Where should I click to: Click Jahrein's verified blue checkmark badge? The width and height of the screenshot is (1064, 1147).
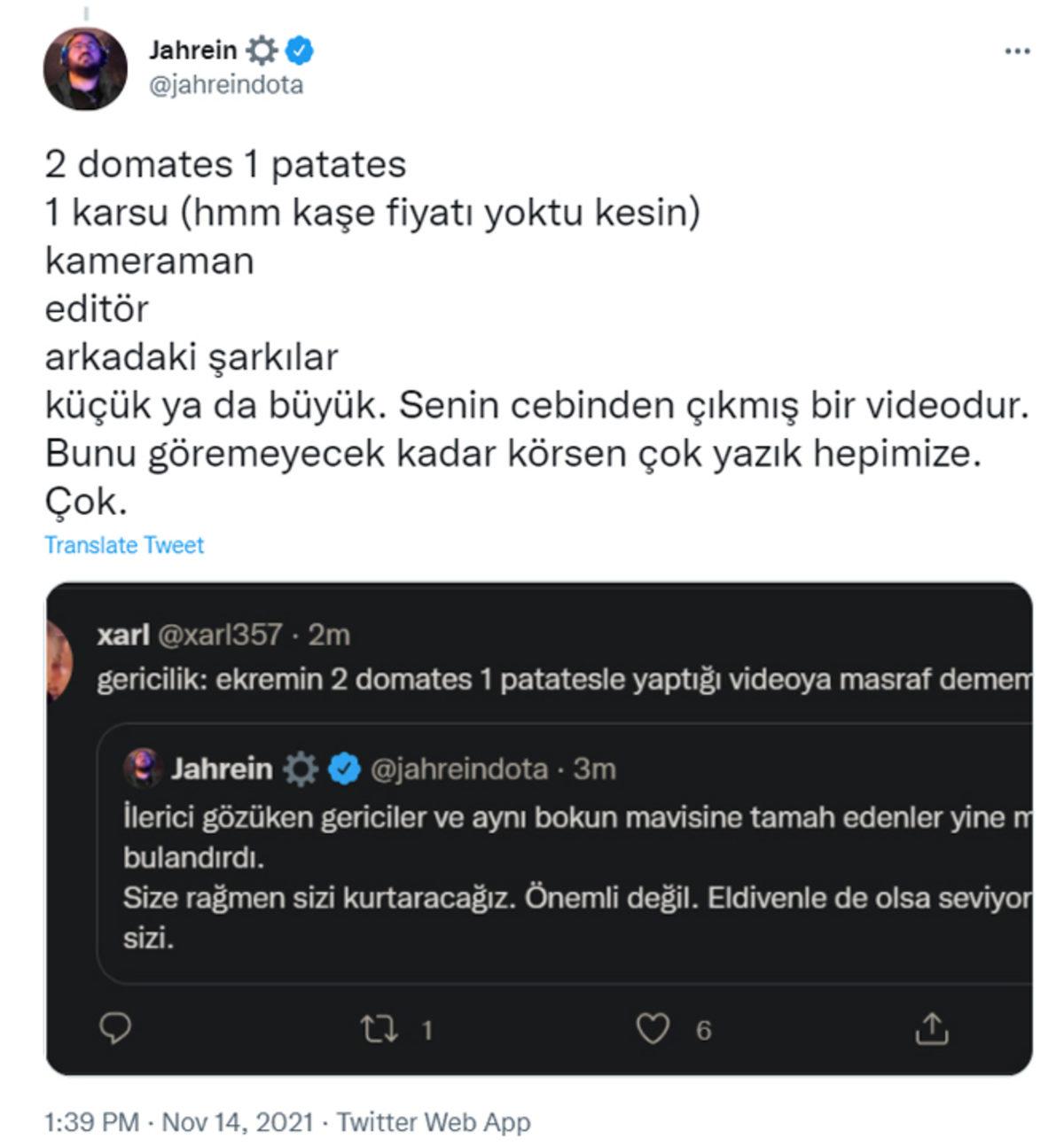pos(298,51)
